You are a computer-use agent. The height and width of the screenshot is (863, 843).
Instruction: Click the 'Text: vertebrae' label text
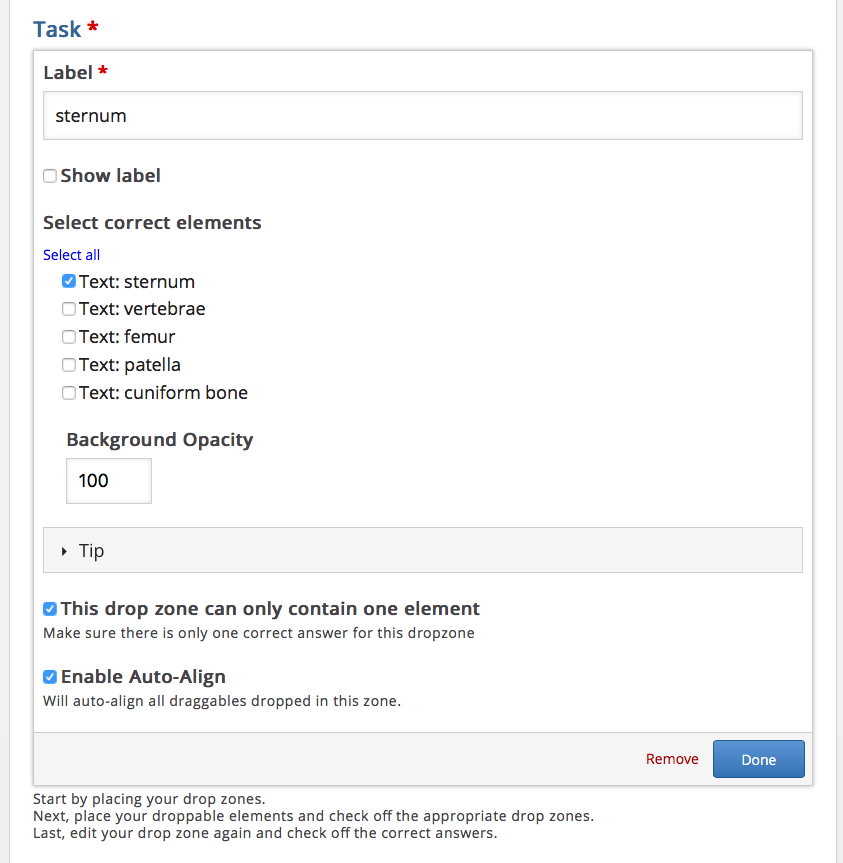pos(142,309)
